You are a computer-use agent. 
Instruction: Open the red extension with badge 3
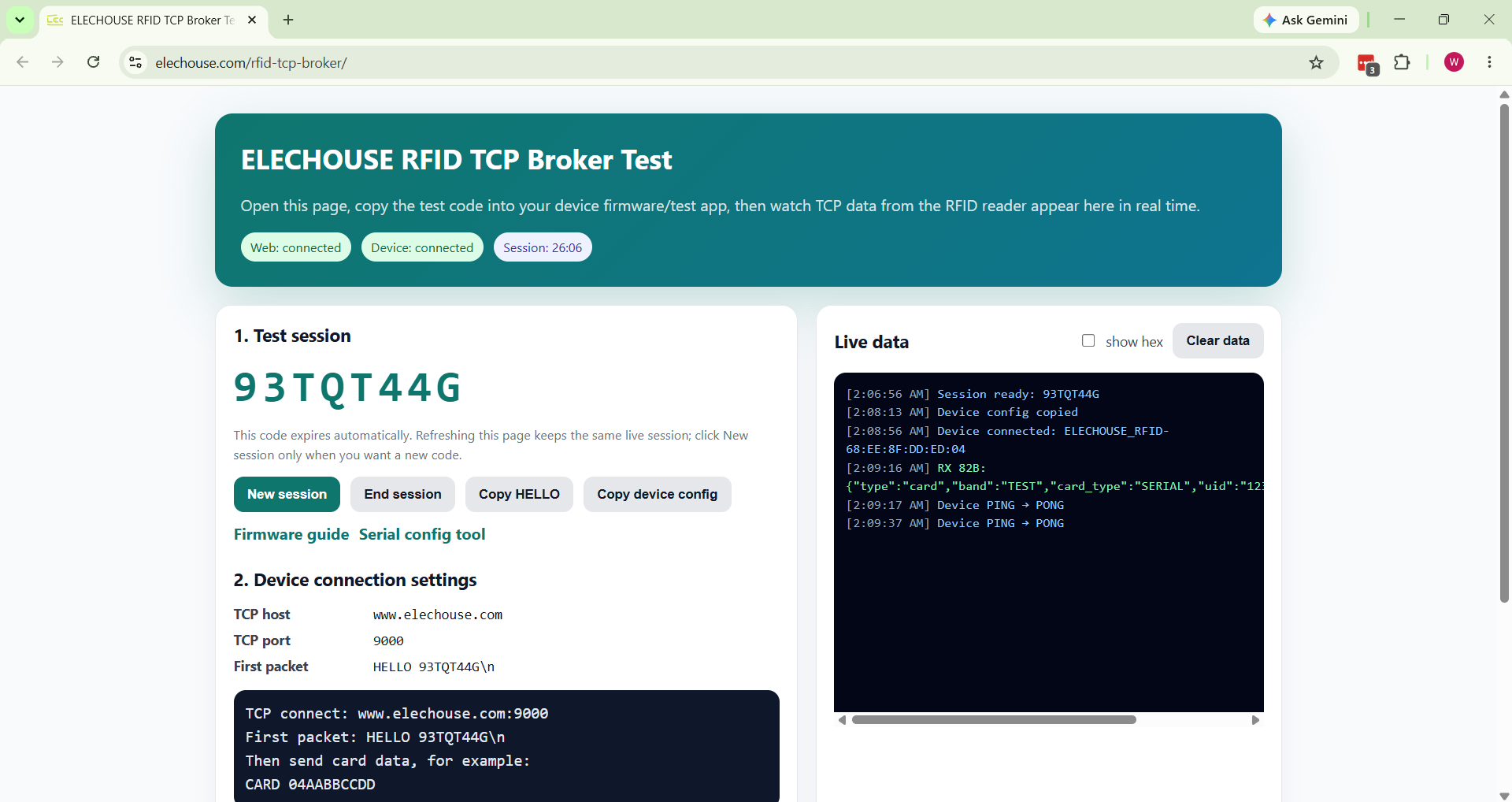1367,63
